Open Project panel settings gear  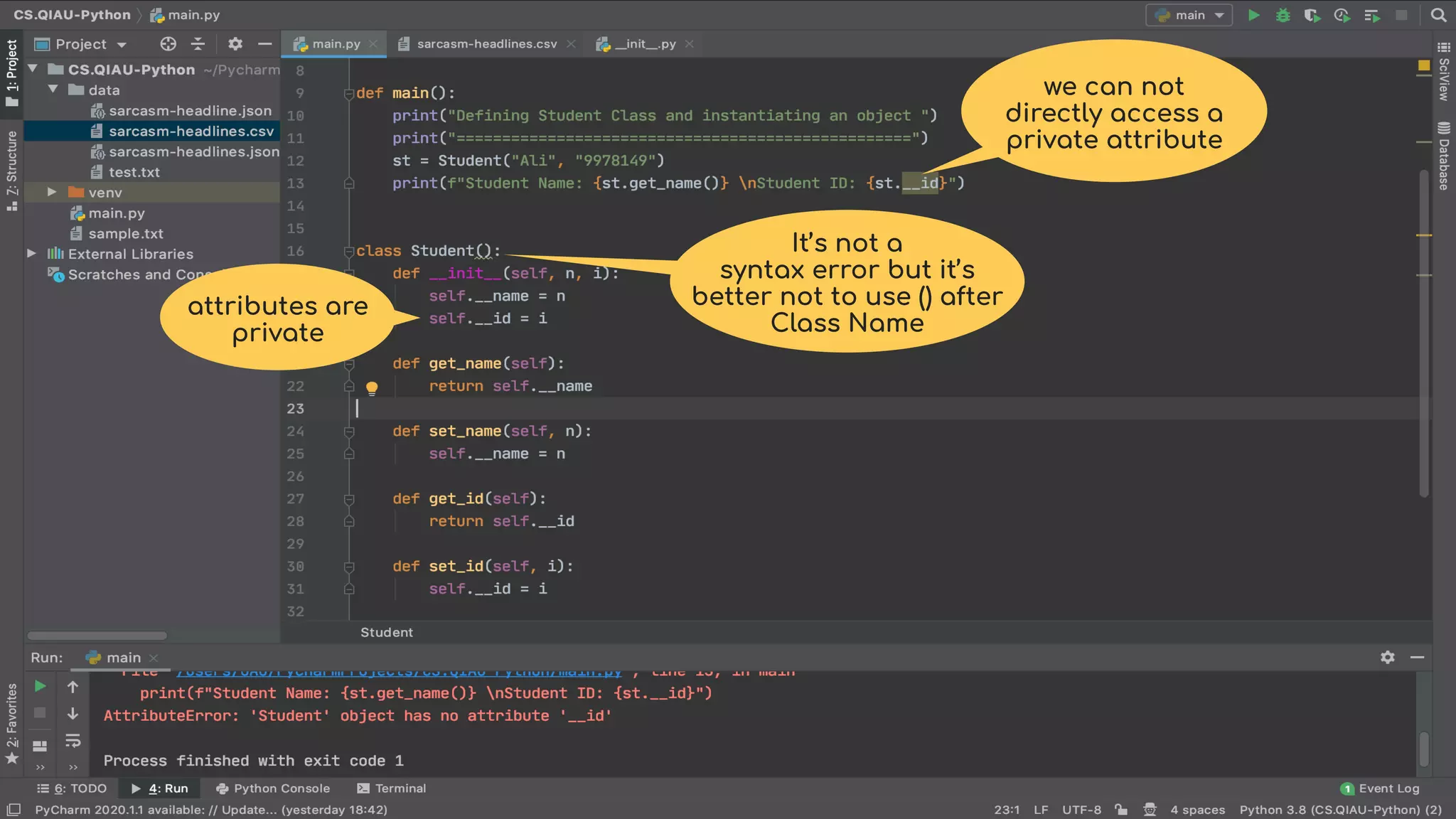click(235, 44)
